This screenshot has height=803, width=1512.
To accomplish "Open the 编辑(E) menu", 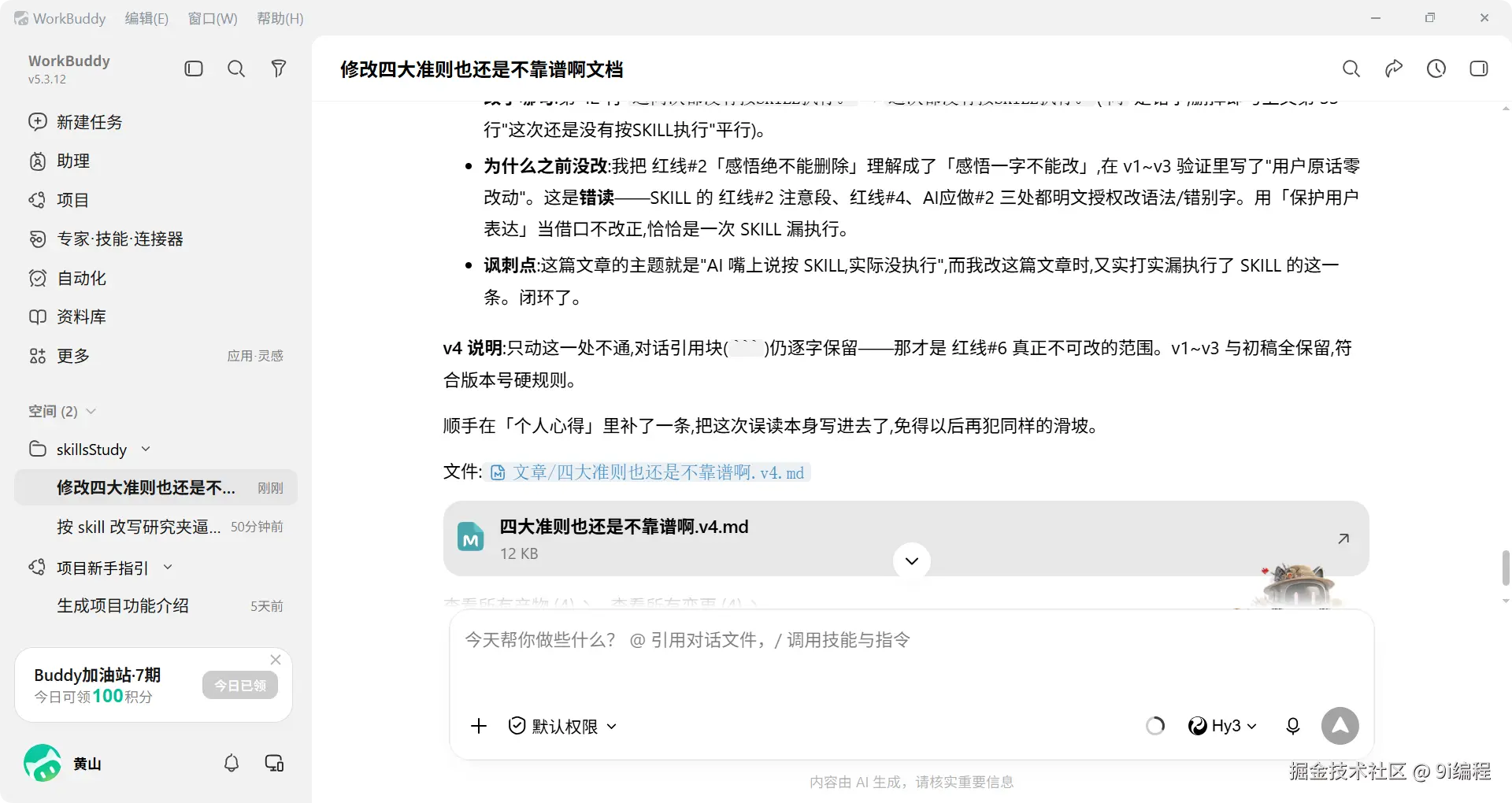I will [146, 18].
